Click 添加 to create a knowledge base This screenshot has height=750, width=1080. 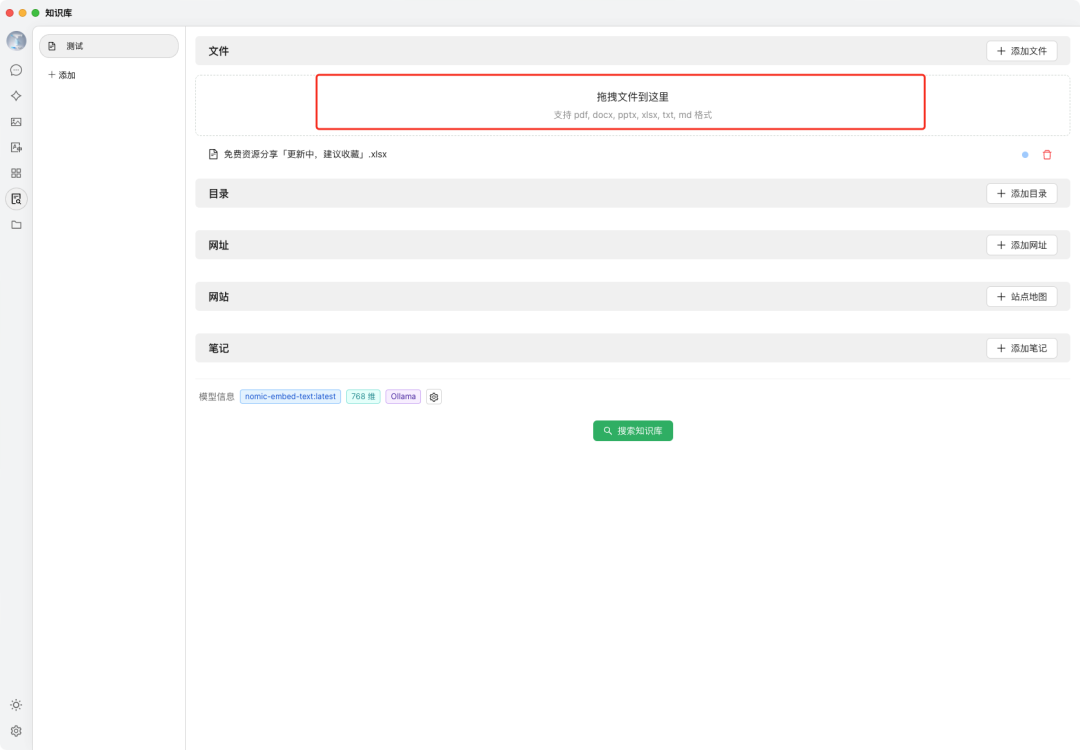62,74
